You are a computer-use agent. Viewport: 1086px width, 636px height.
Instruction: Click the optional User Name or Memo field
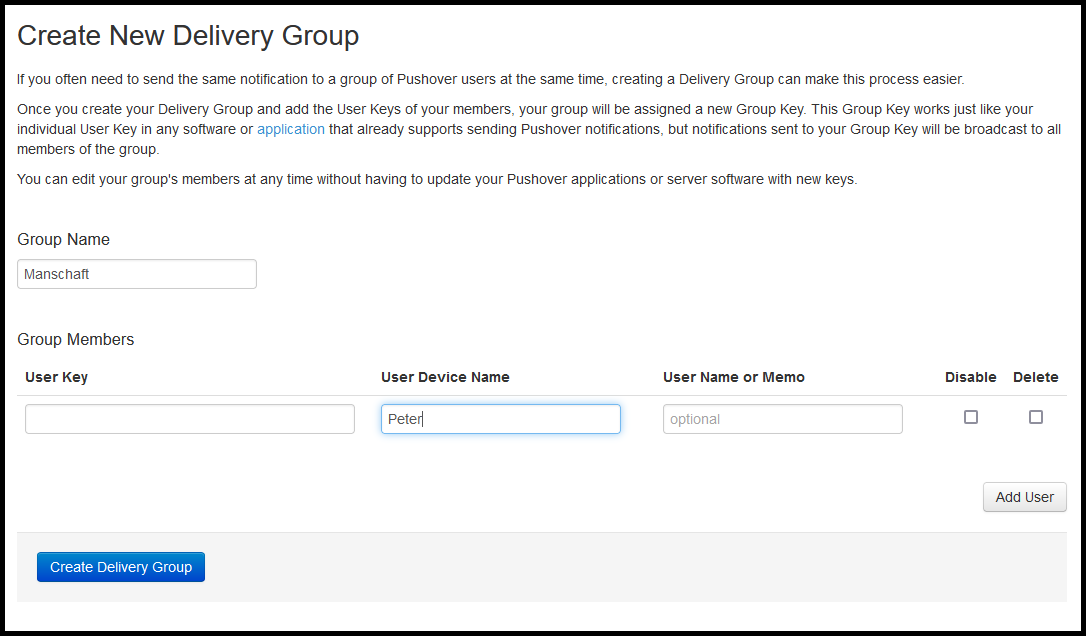point(783,419)
